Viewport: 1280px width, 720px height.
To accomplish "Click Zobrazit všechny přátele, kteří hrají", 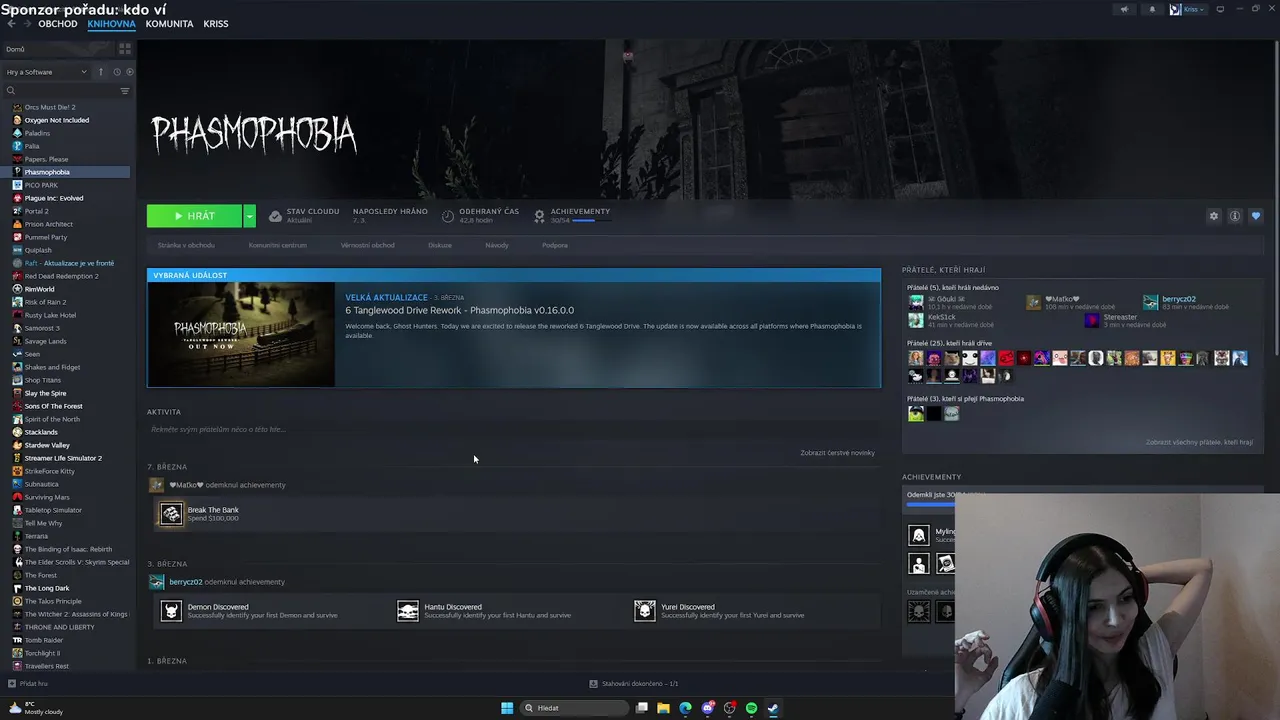I will click(1199, 442).
